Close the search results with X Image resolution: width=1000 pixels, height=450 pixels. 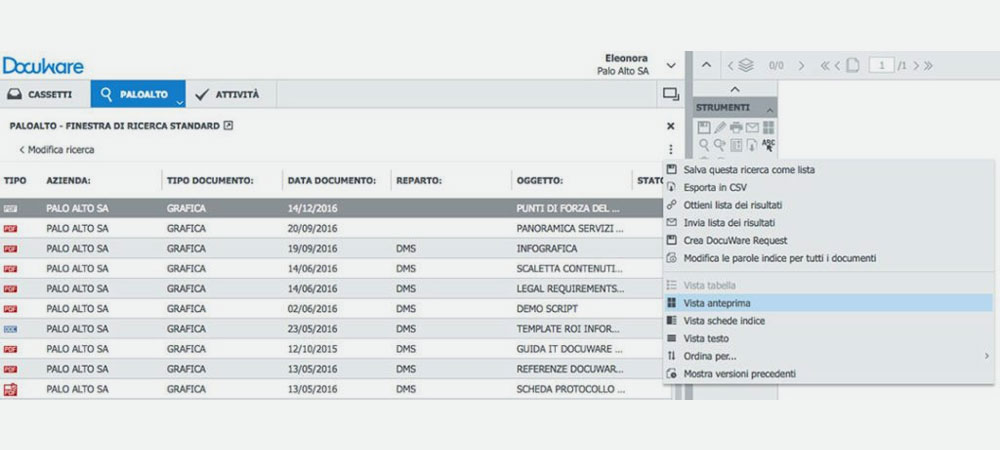(670, 126)
